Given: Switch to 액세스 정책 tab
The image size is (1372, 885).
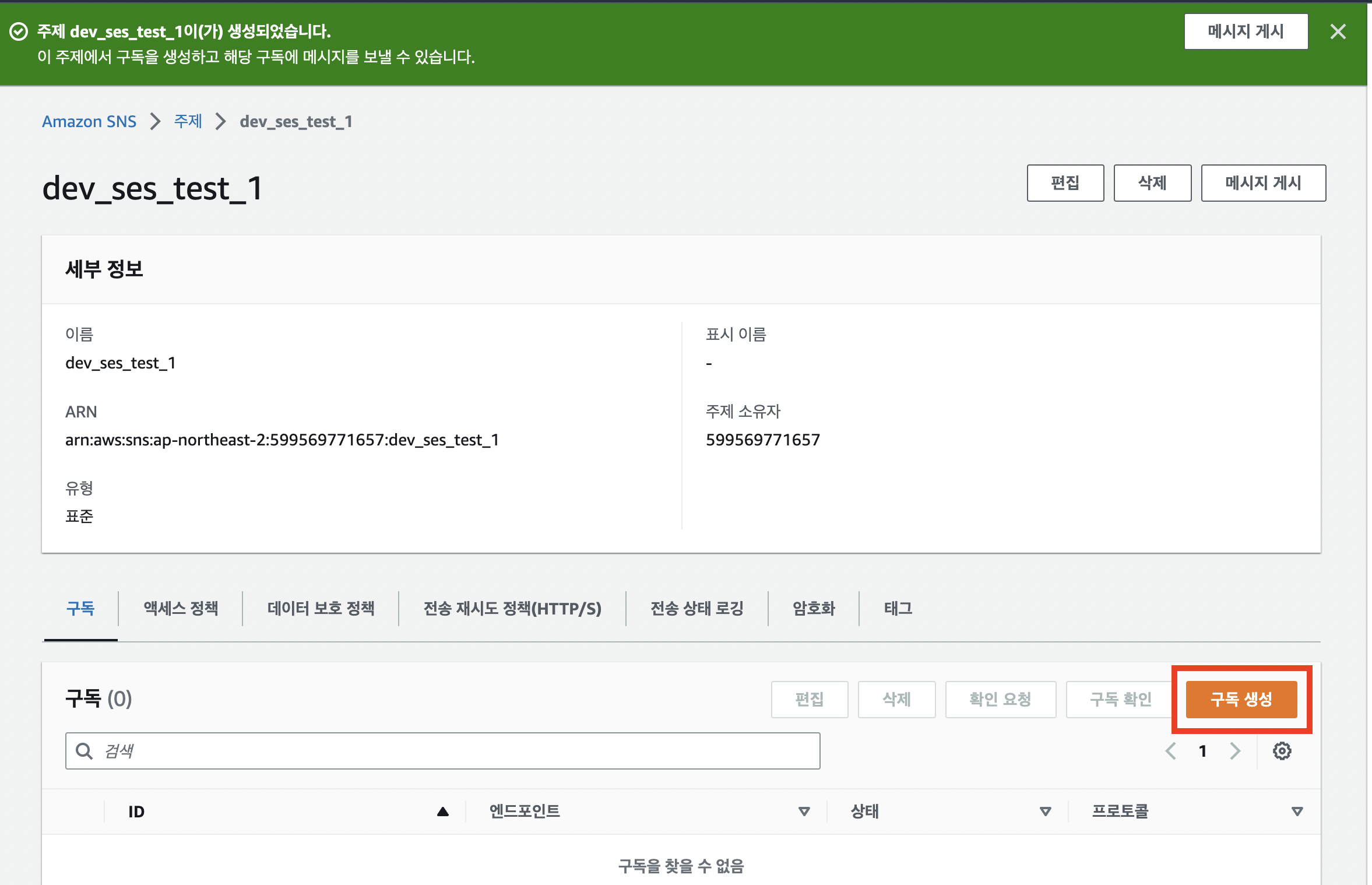Looking at the screenshot, I should [181, 609].
